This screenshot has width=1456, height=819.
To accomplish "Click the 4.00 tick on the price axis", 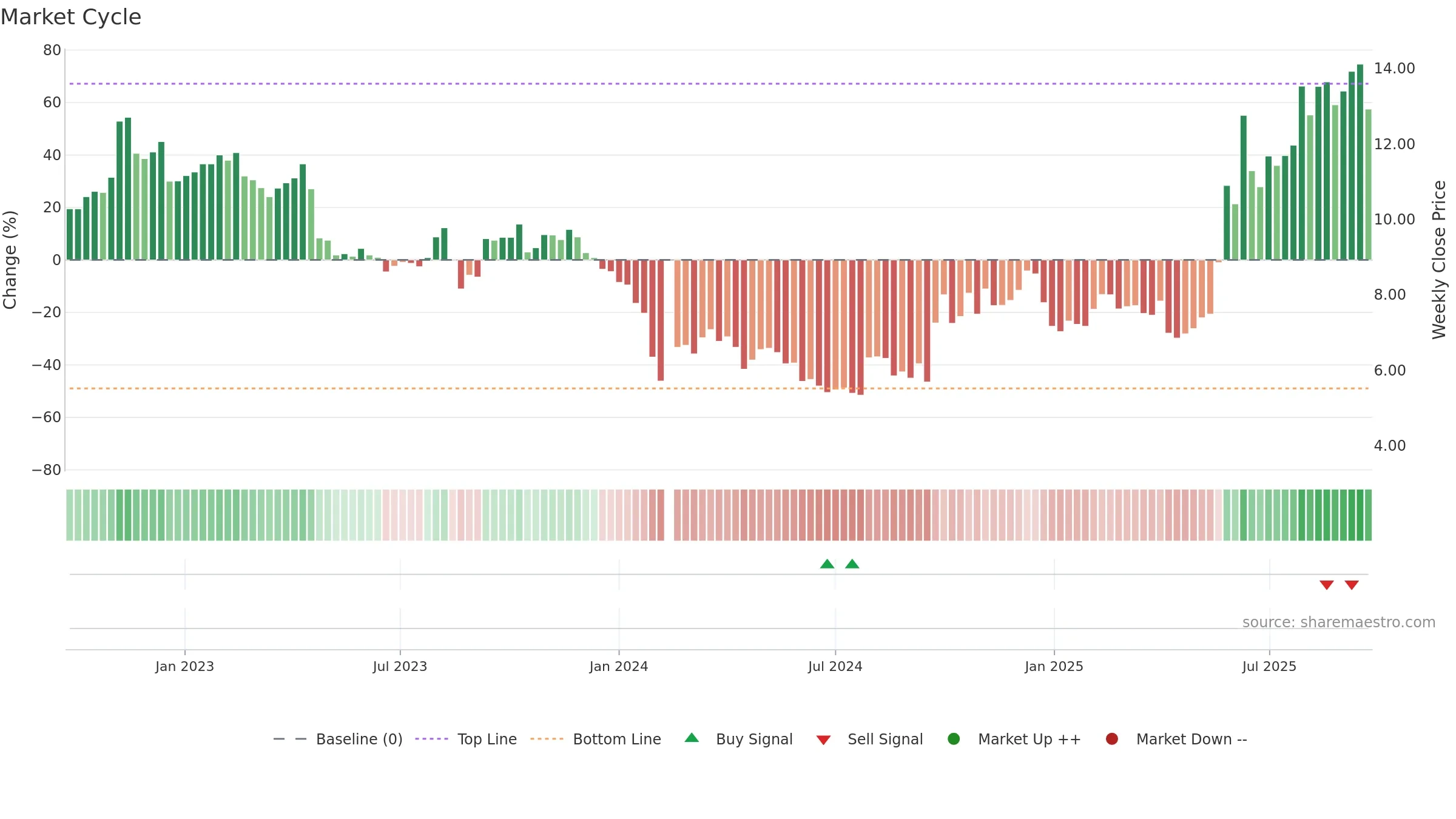I will (1389, 446).
